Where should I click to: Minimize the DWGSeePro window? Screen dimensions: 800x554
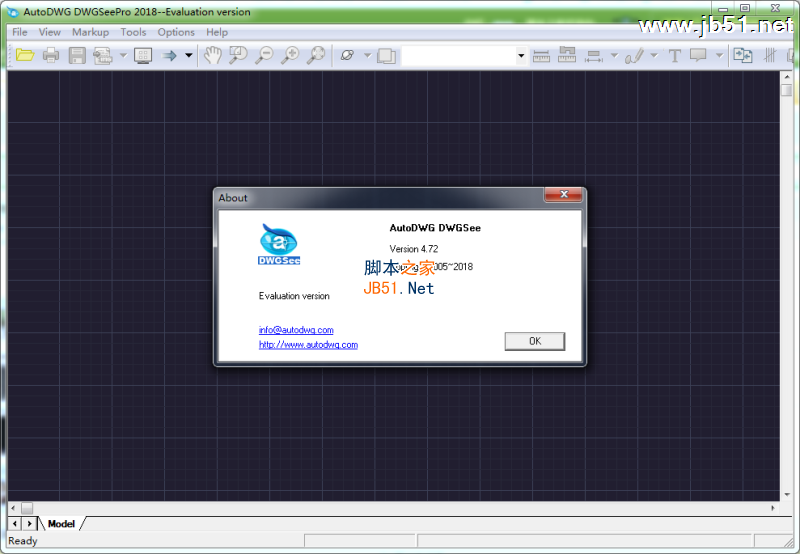point(723,8)
